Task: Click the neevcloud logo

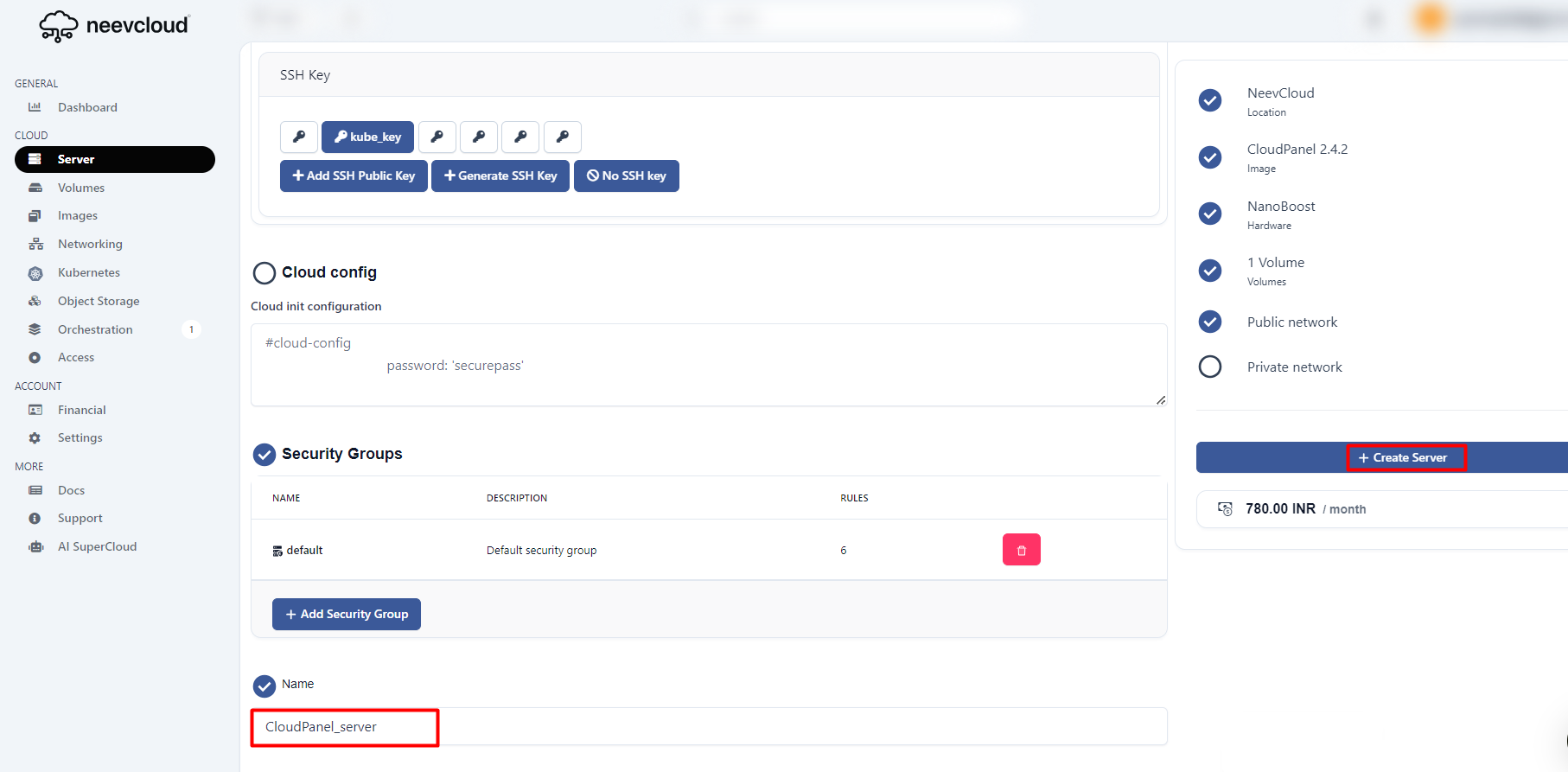Action: [114, 26]
